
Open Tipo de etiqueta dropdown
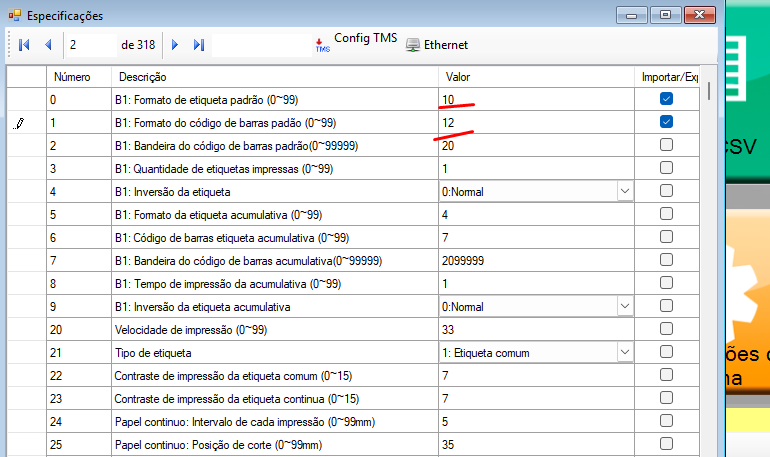click(x=624, y=352)
